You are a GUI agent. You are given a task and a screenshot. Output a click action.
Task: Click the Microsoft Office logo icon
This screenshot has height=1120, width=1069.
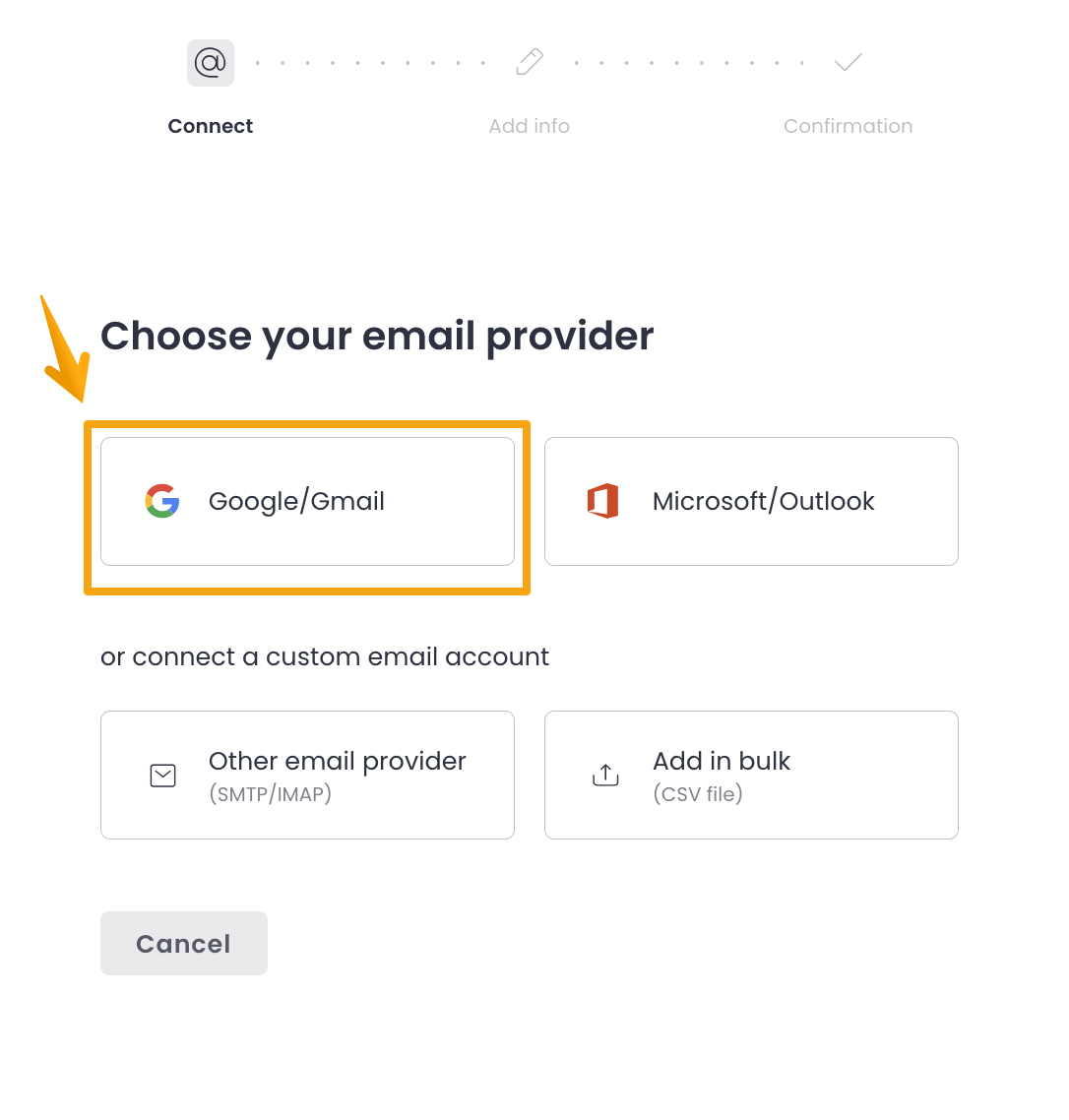pos(602,501)
